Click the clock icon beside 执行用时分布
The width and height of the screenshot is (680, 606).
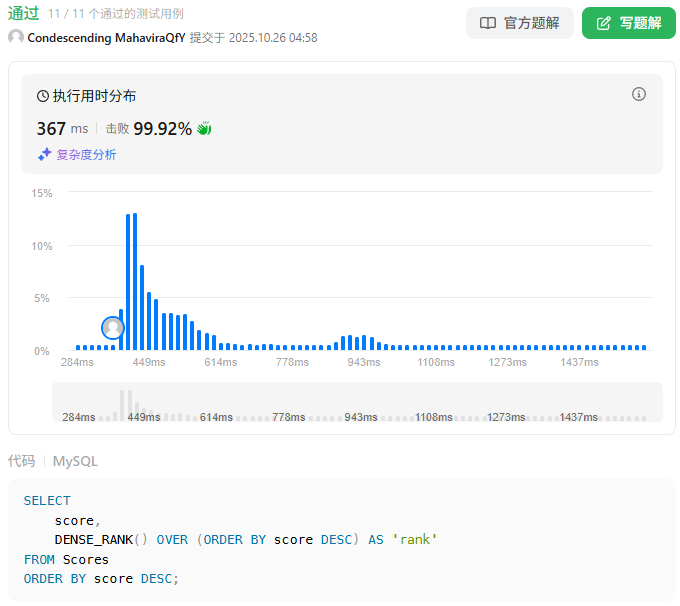point(43,96)
